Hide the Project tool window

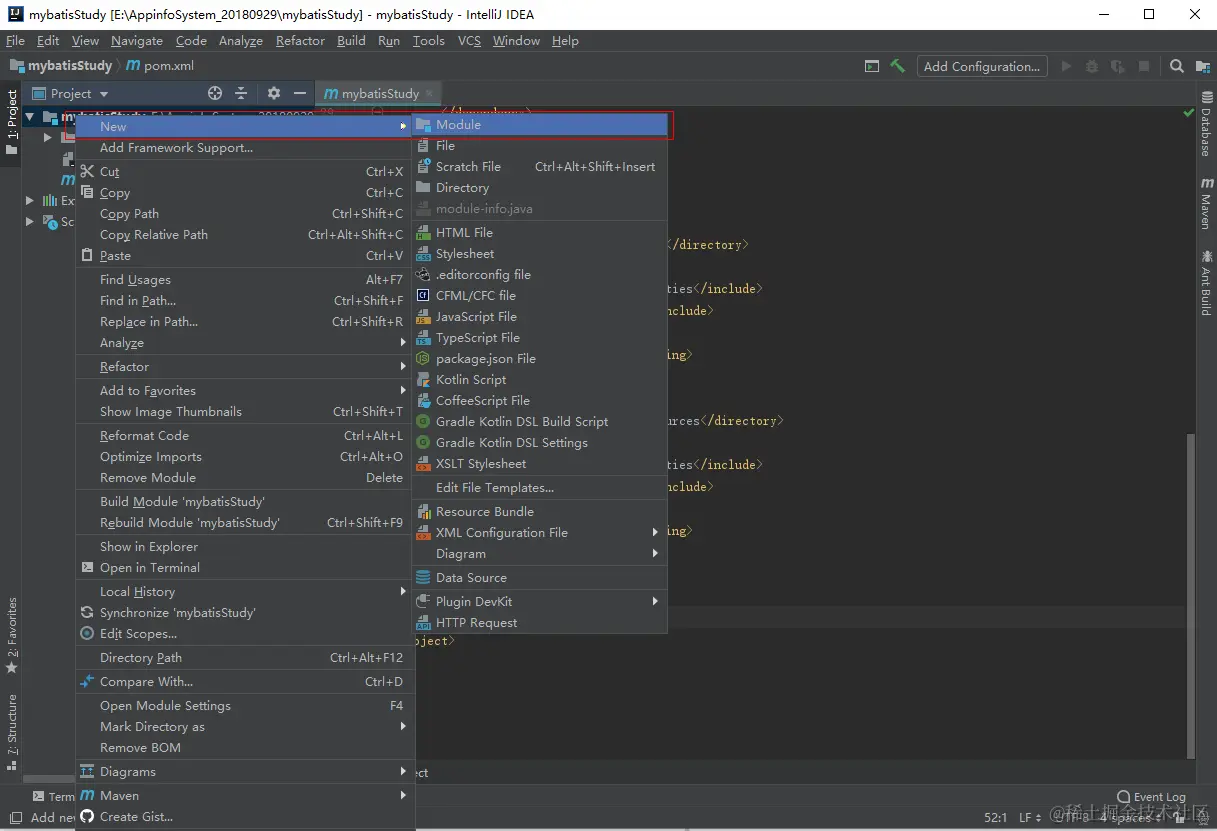coord(300,93)
